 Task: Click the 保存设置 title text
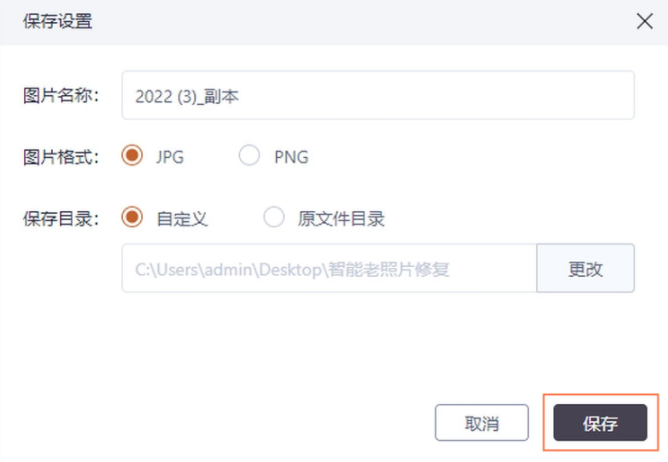(x=58, y=21)
